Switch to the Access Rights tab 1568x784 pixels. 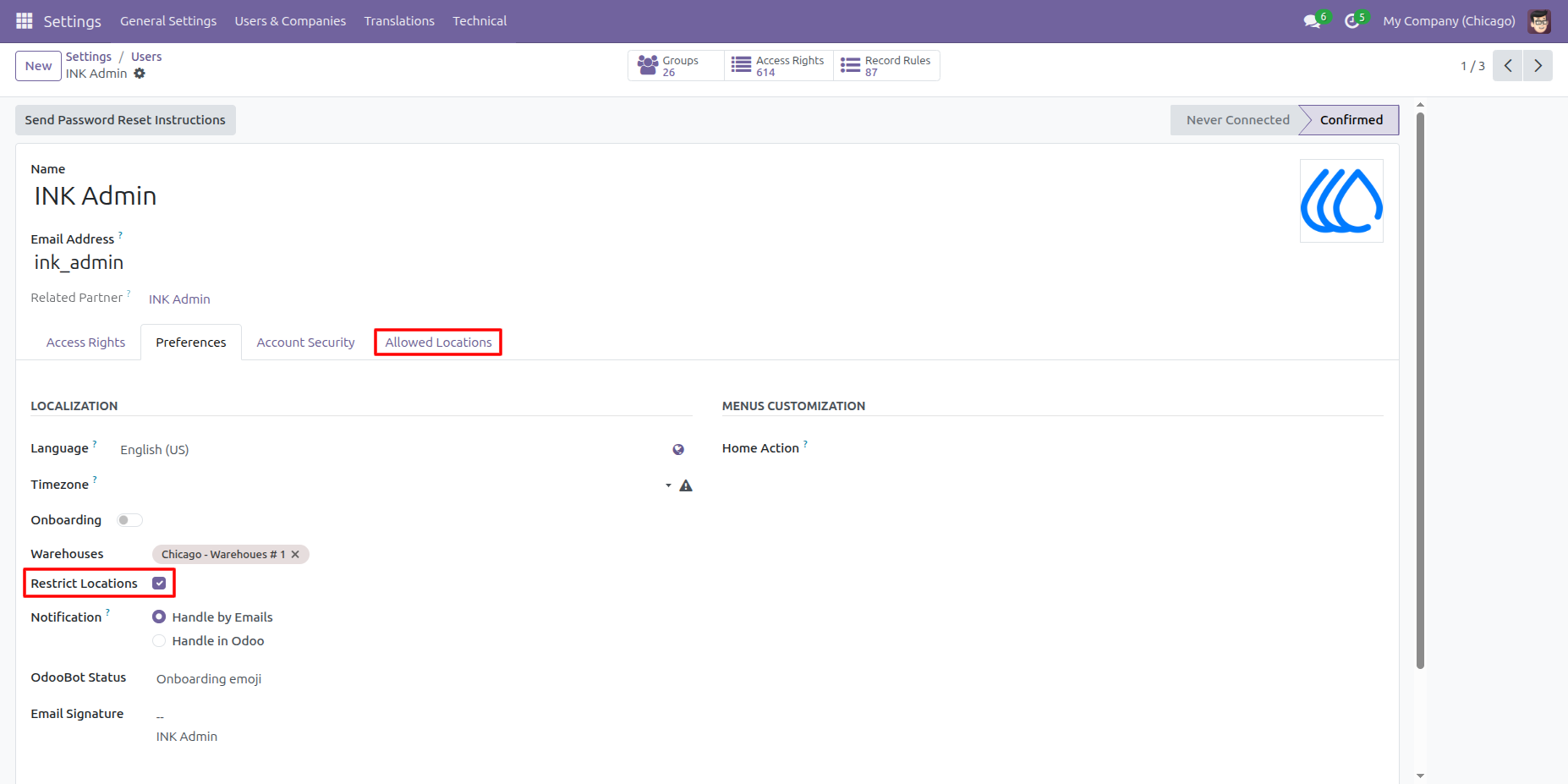point(85,343)
